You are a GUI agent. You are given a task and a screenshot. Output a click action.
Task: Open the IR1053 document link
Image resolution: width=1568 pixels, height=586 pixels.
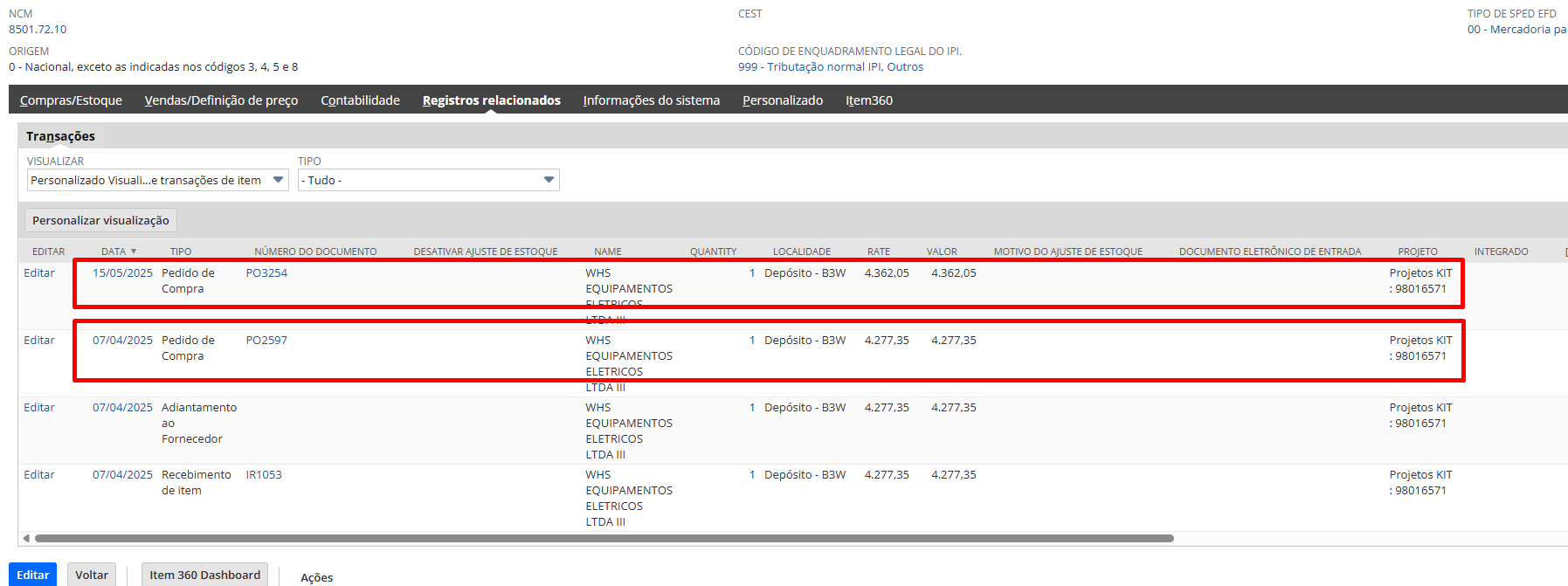[264, 475]
